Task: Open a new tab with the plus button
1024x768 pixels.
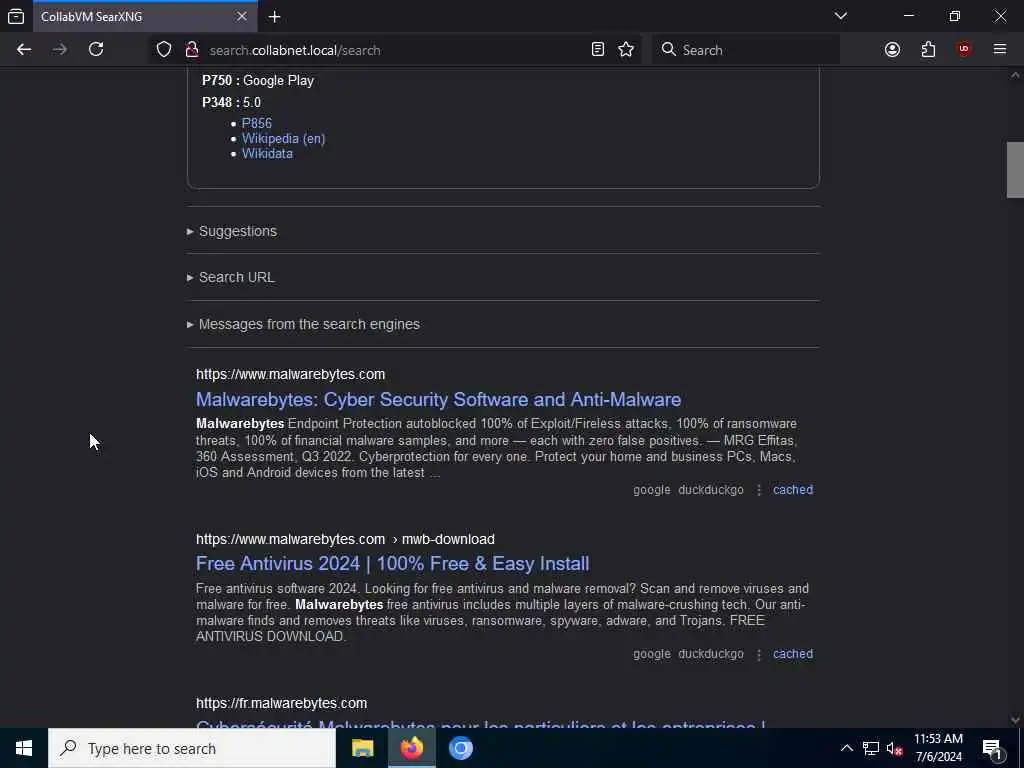Action: point(275,17)
